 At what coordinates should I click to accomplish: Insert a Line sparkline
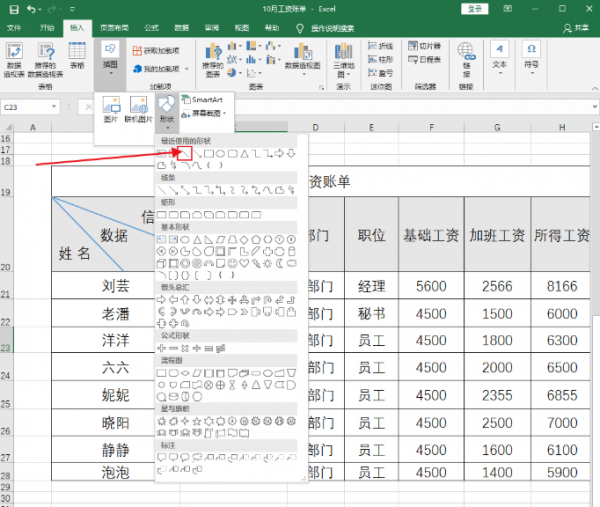[381, 46]
